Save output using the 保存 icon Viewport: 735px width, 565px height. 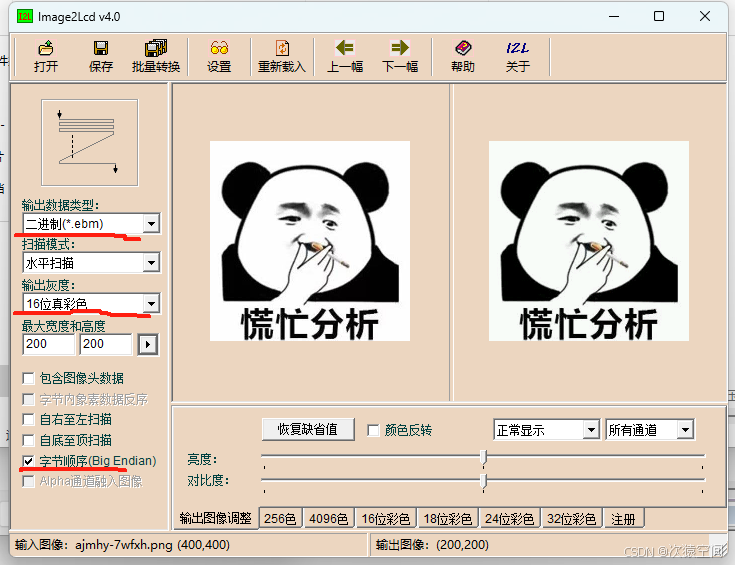pos(100,56)
